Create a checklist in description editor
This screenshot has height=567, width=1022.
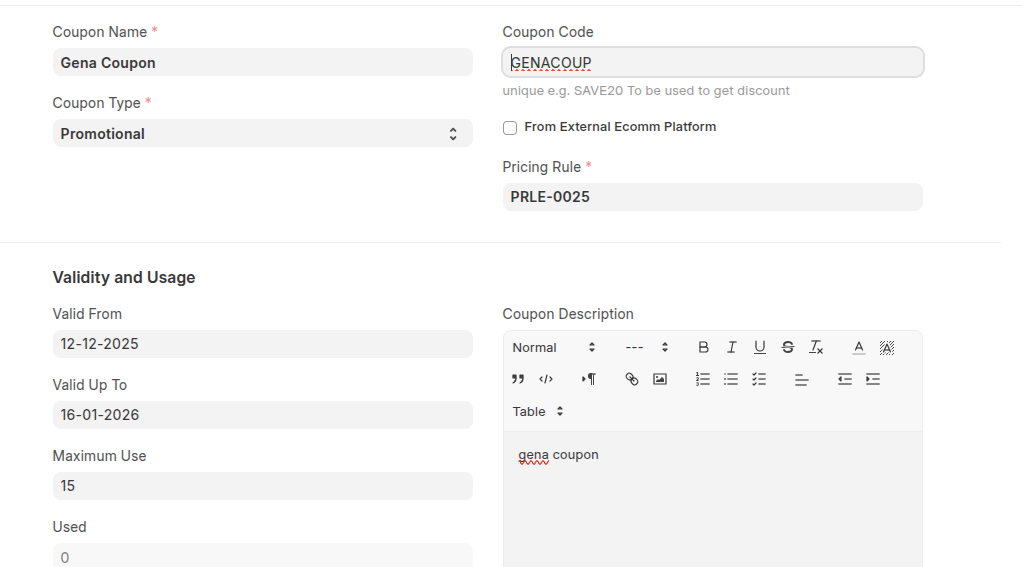759,379
